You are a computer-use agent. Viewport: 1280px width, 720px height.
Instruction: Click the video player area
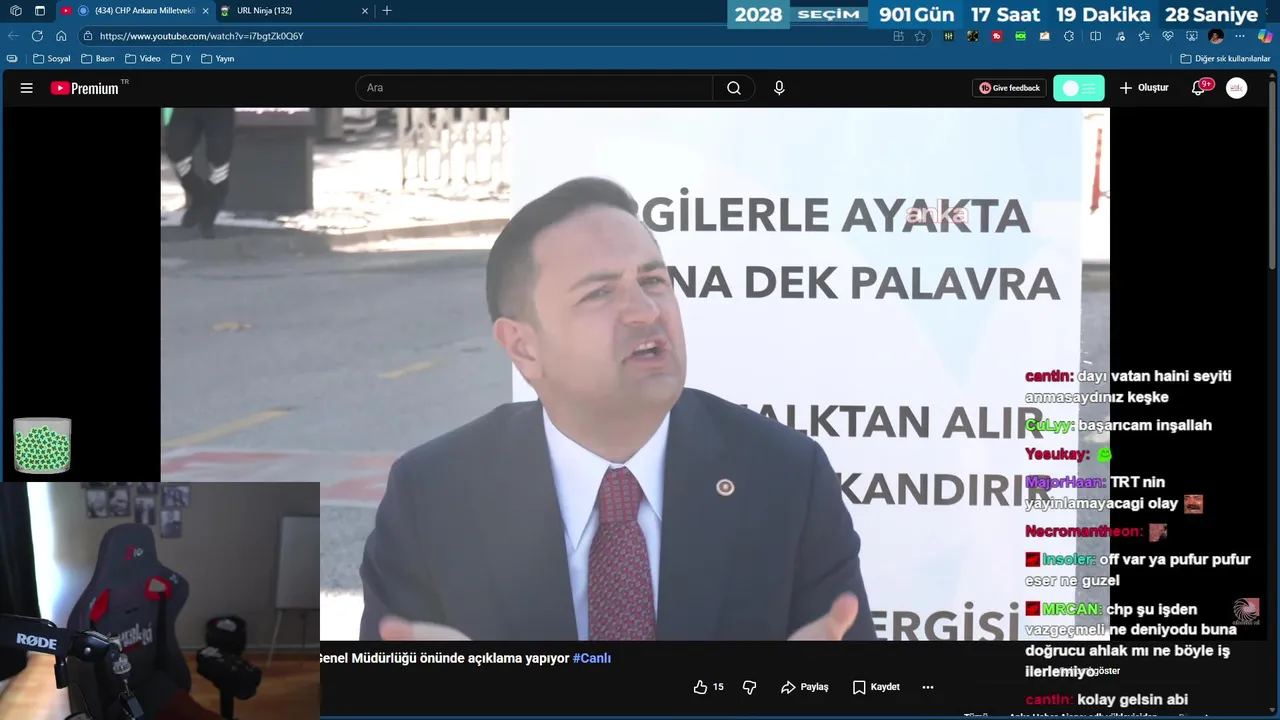pyautogui.click(x=635, y=374)
